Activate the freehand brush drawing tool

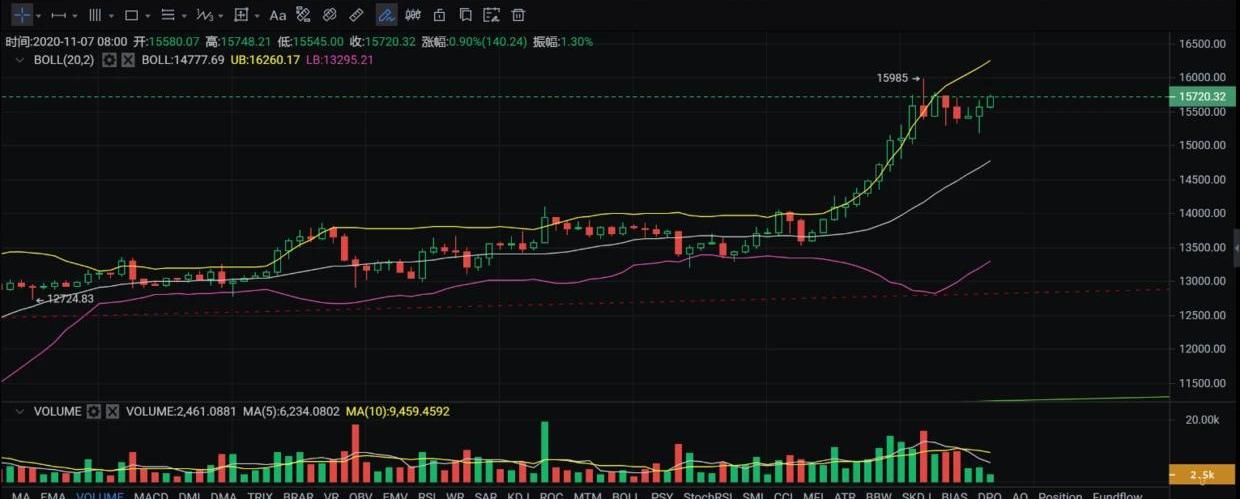pyautogui.click(x=385, y=15)
